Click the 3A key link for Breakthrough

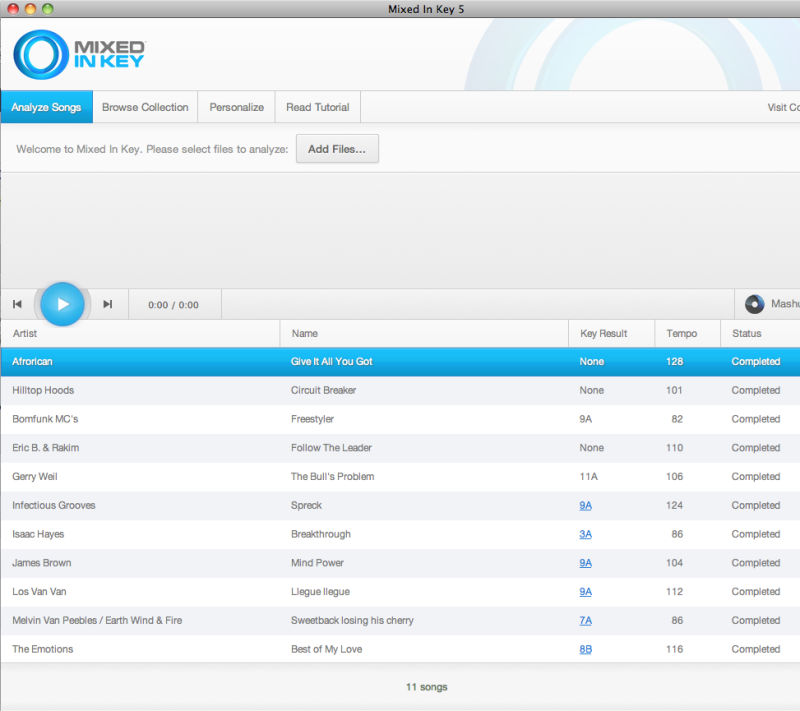point(586,535)
